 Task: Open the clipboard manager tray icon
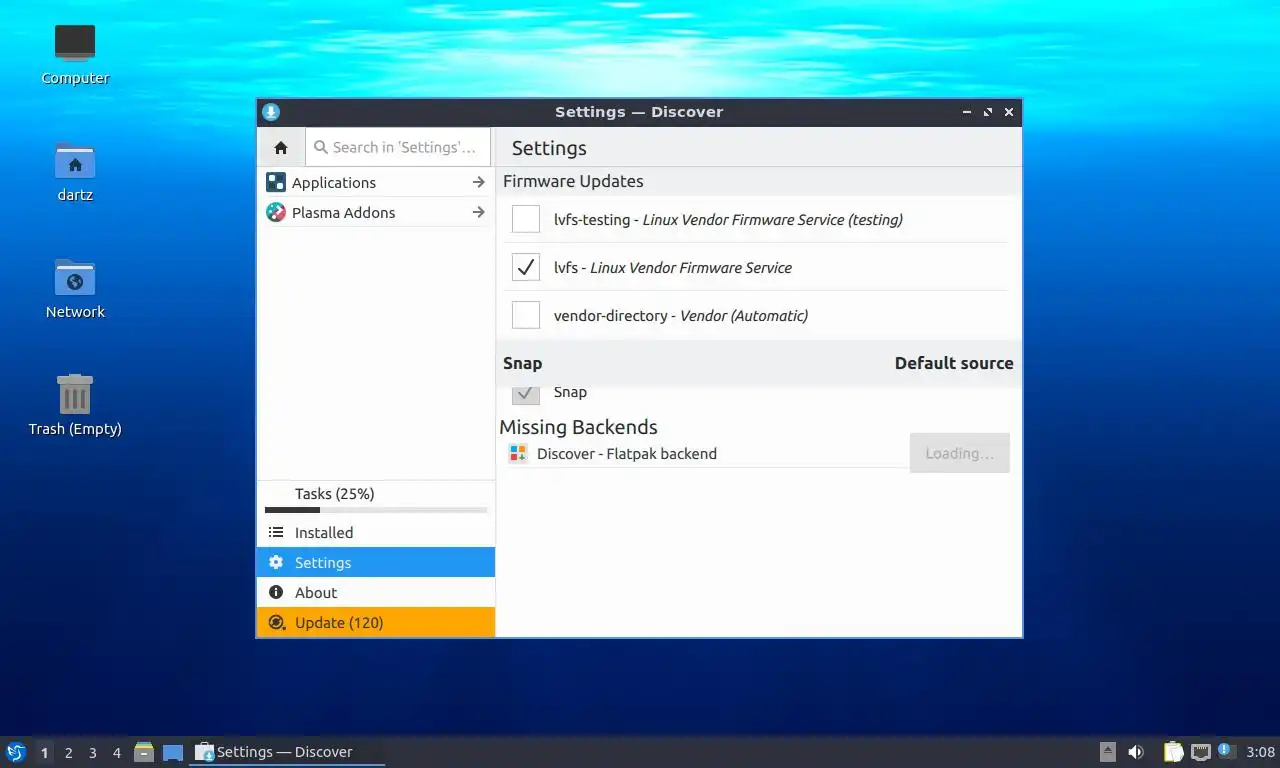pyautogui.click(x=1174, y=752)
